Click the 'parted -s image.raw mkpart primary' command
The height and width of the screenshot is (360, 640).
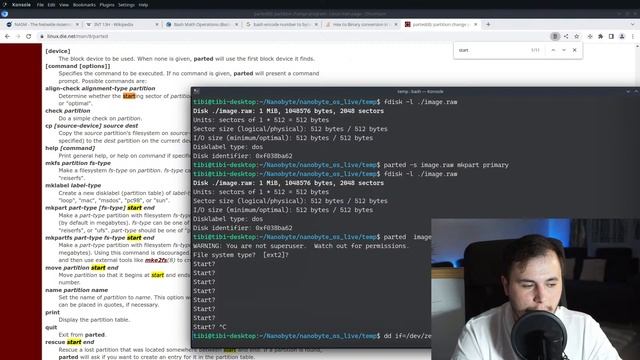click(446, 165)
